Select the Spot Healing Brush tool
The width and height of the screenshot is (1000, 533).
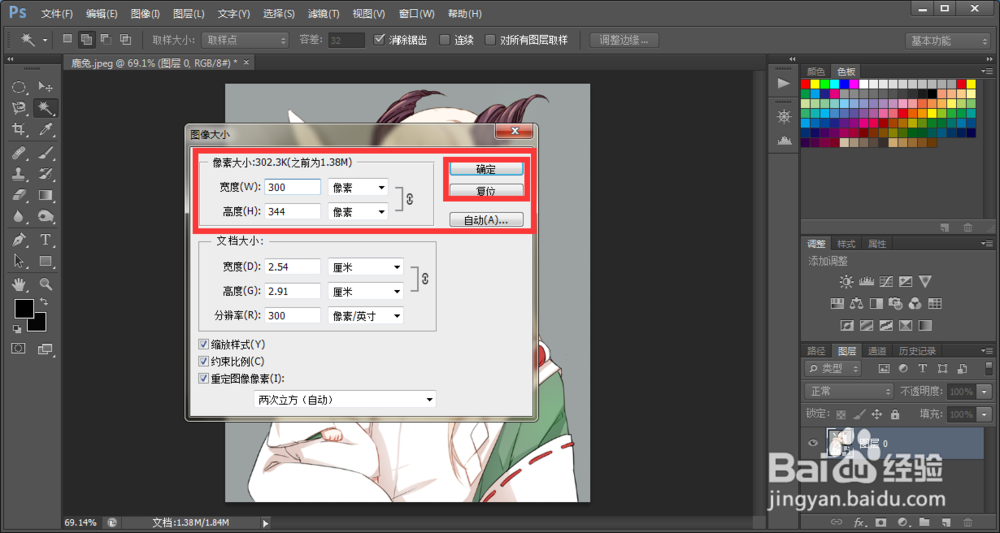point(19,152)
